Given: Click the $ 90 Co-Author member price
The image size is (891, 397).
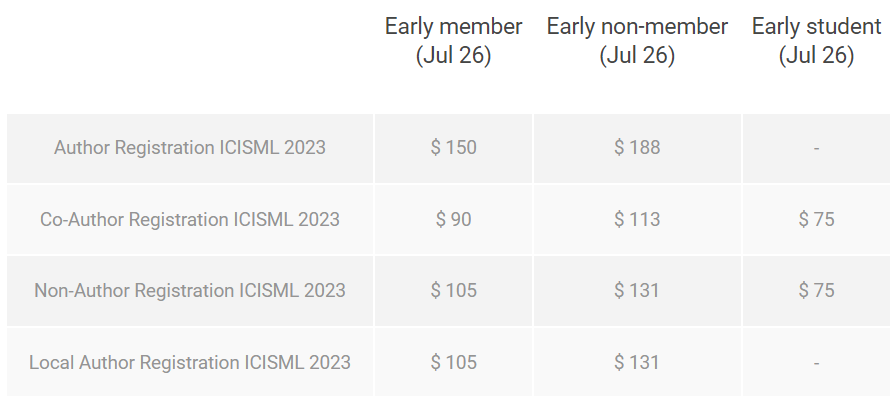Looking at the screenshot, I should click(x=453, y=219).
